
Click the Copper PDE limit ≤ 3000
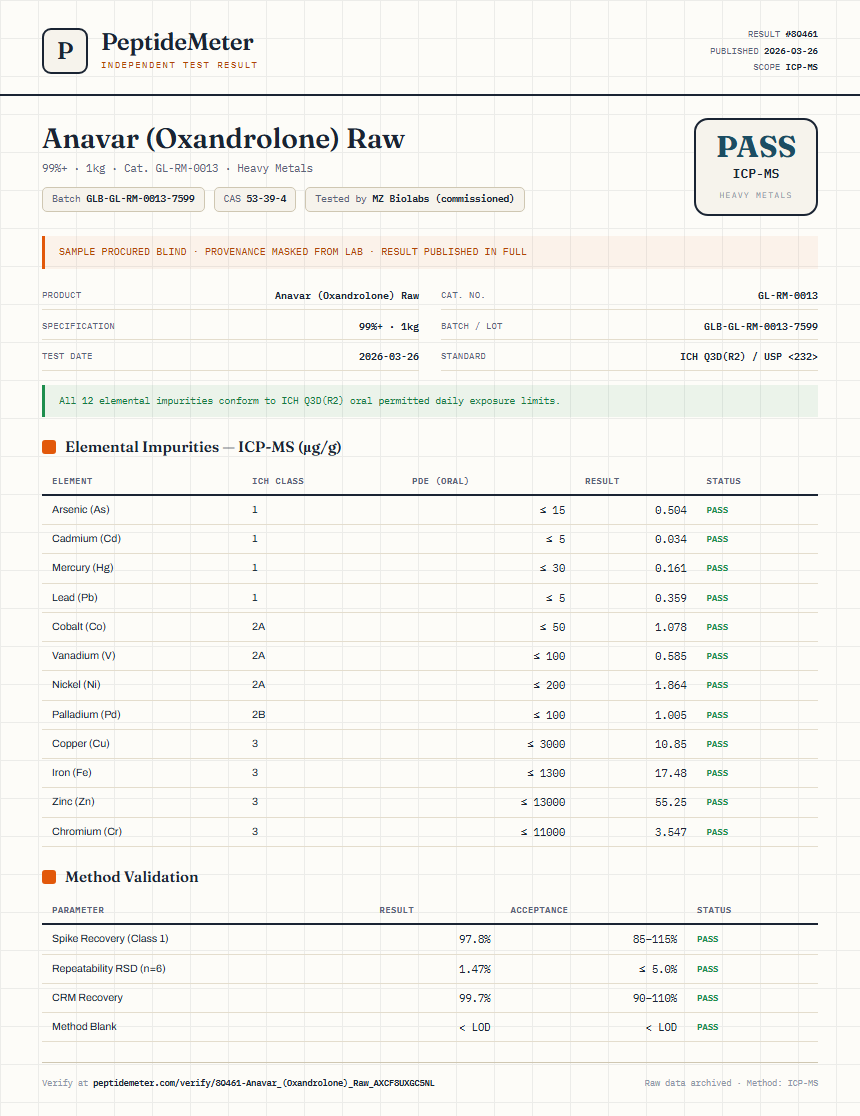click(546, 744)
